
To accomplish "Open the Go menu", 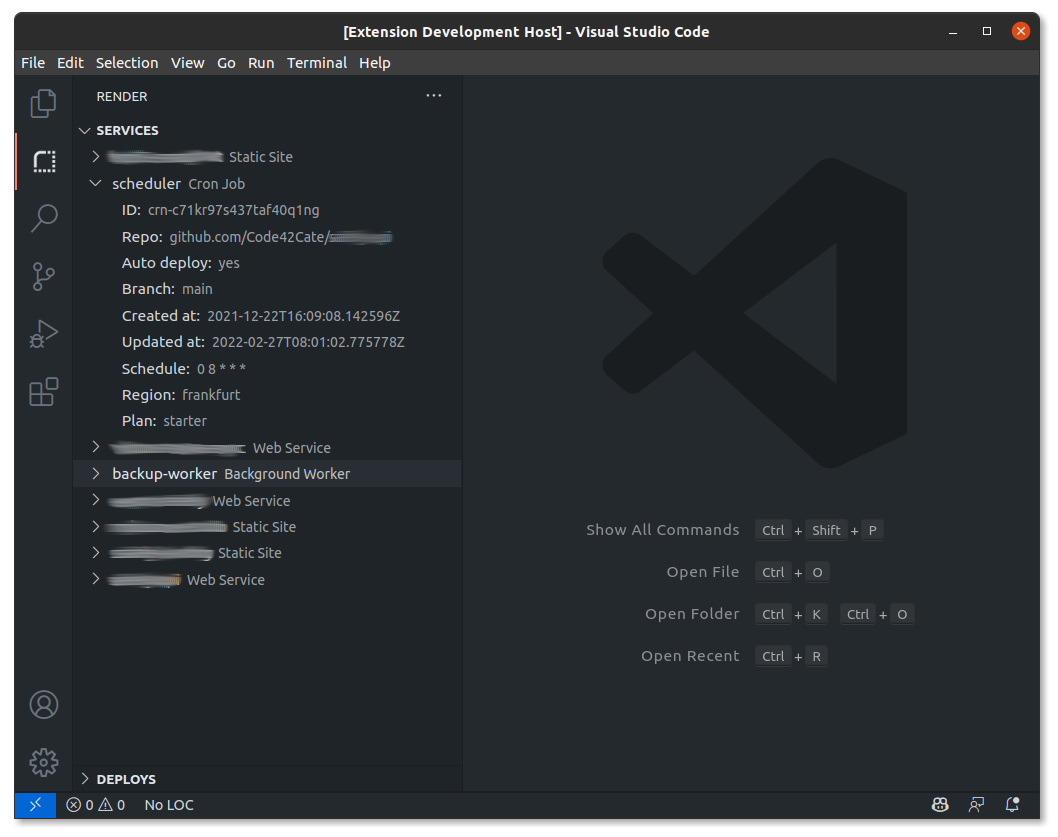I will pyautogui.click(x=226, y=63).
